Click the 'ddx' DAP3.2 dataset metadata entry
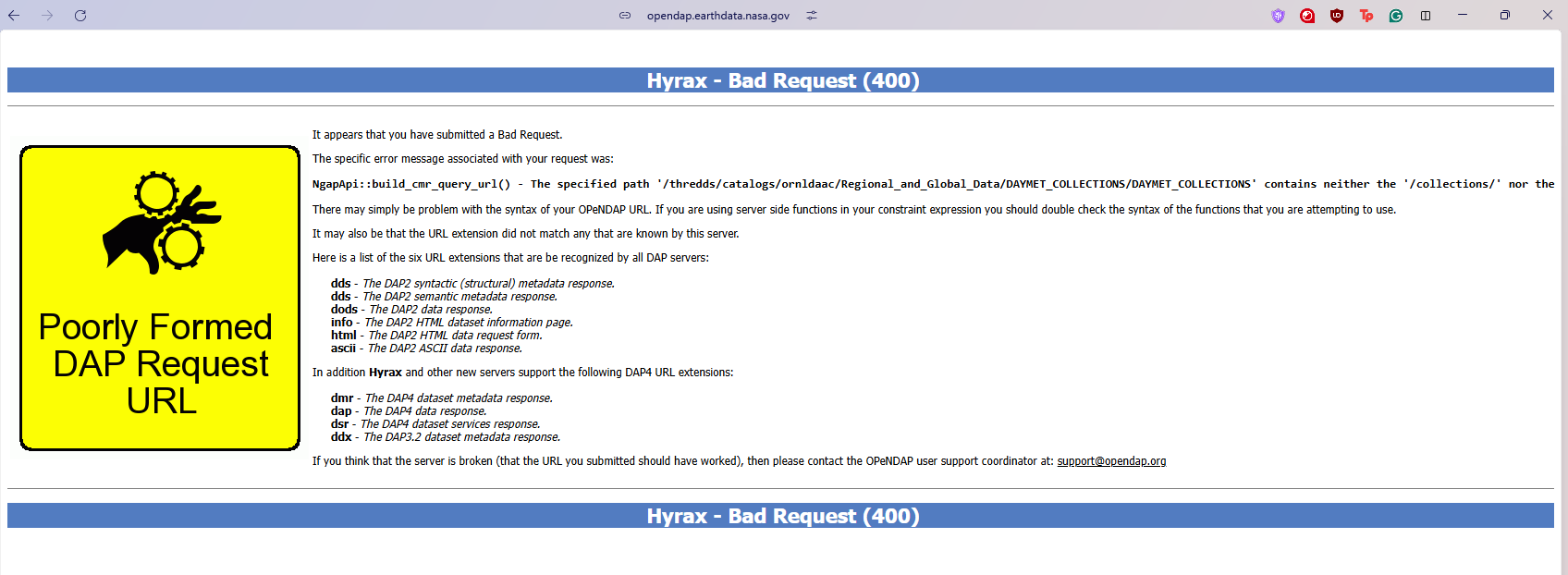This screenshot has height=575, width=1568. point(446,437)
